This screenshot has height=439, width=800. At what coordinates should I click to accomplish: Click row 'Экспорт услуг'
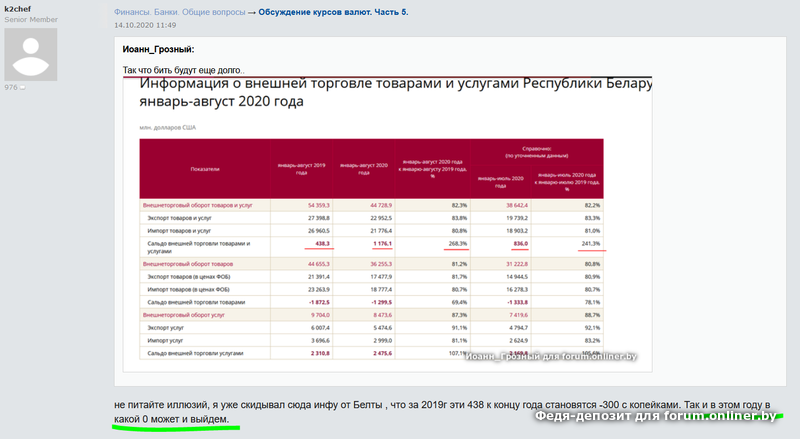(371, 328)
